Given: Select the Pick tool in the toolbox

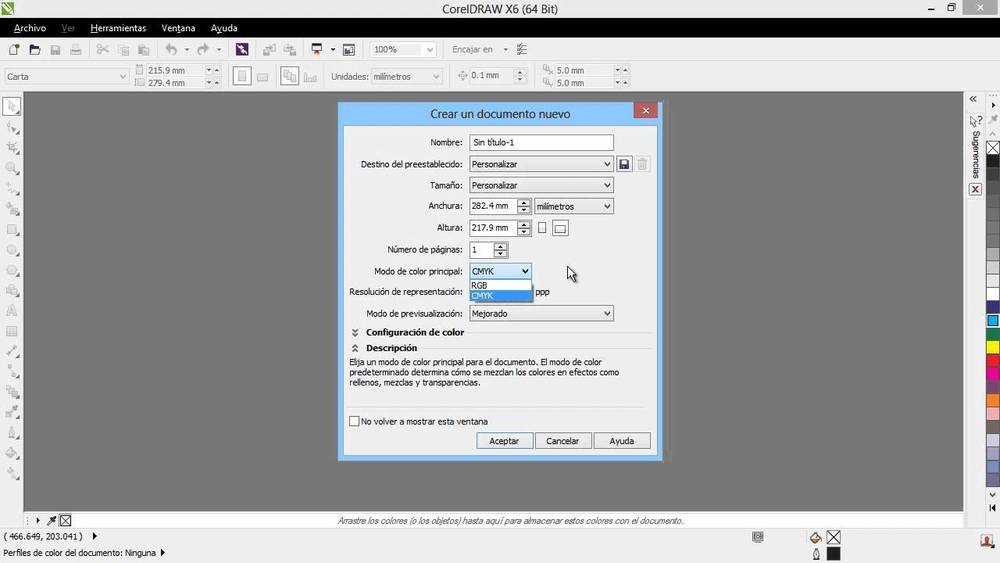Looking at the screenshot, I should click(x=12, y=106).
